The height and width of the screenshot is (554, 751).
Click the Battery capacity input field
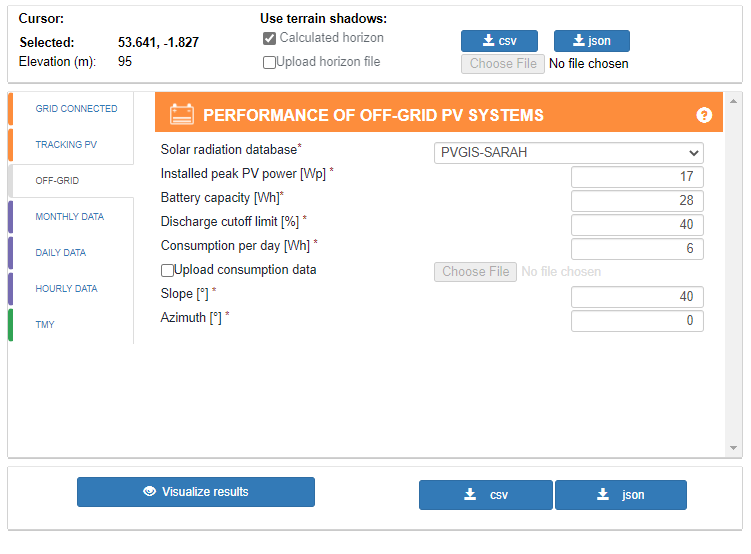[637, 201]
